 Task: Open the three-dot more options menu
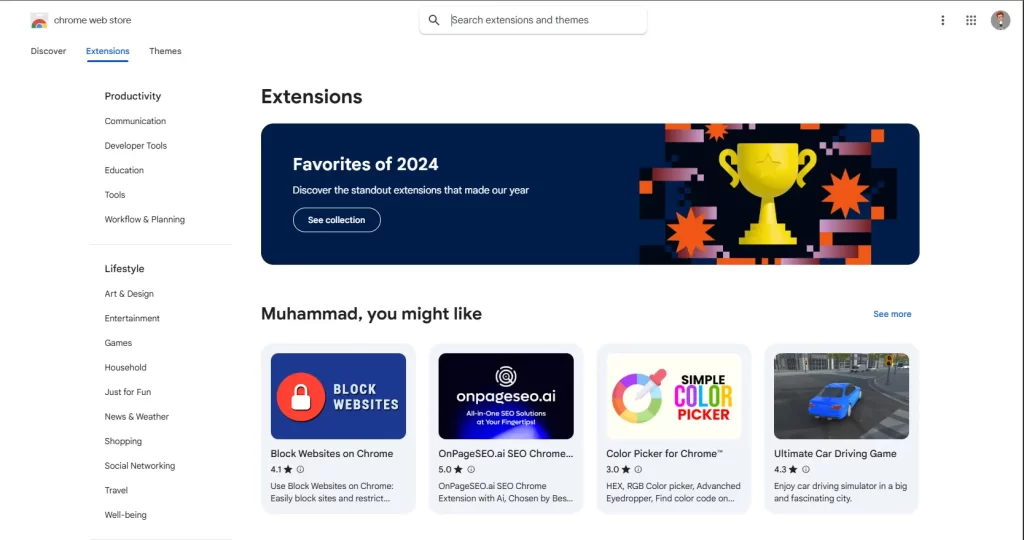942,20
